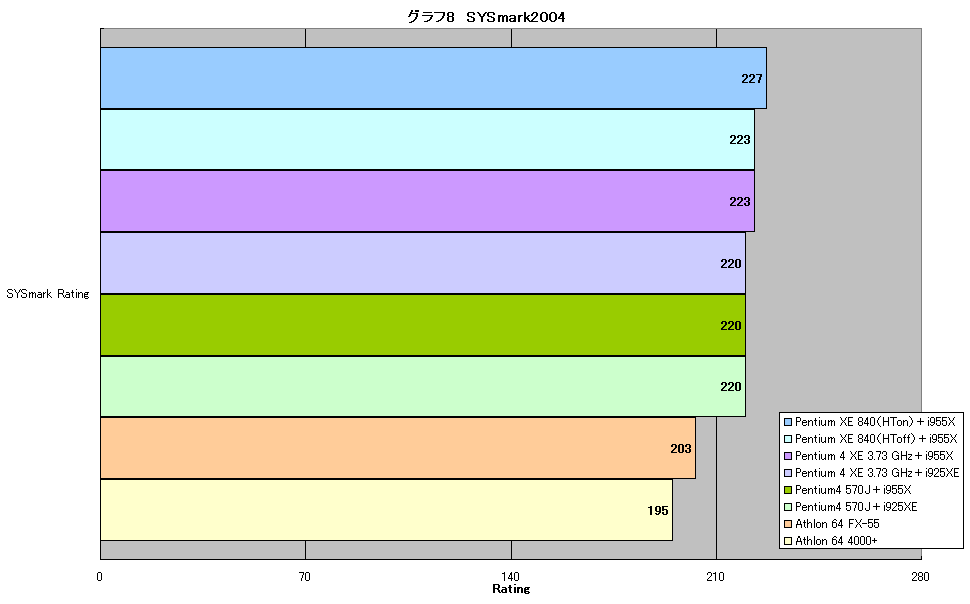This screenshot has width=970, height=604.
Task: Click the data label 227
Action: 752,79
